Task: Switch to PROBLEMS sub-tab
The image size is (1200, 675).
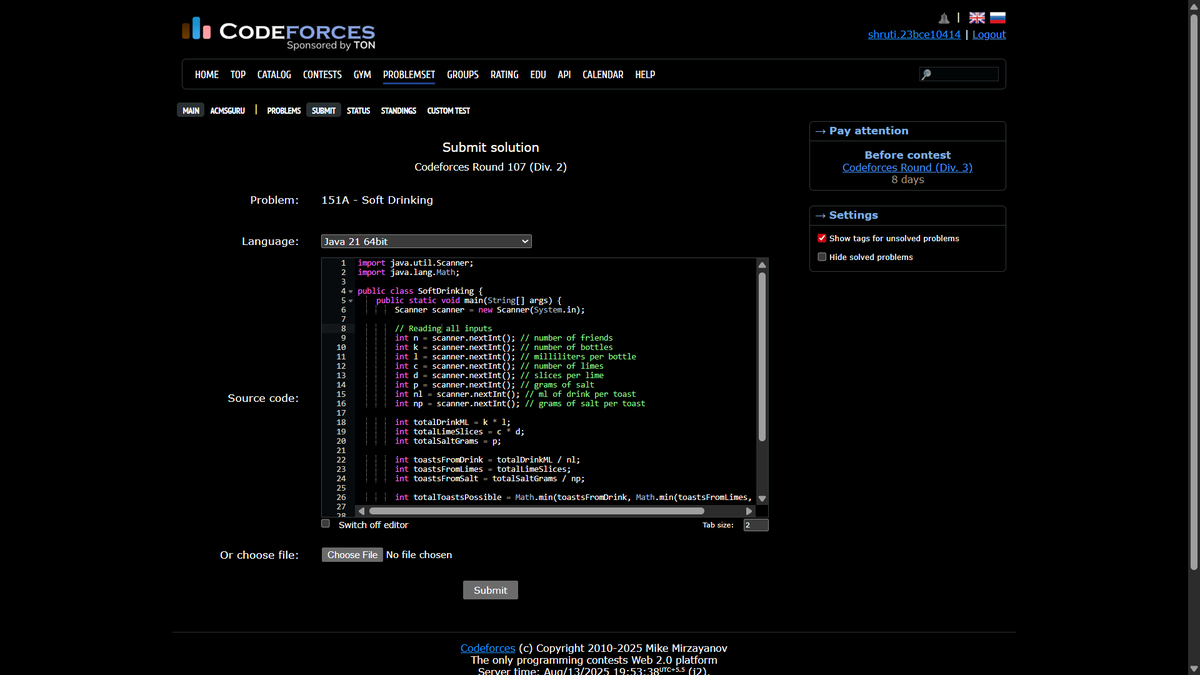Action: pyautogui.click(x=284, y=110)
